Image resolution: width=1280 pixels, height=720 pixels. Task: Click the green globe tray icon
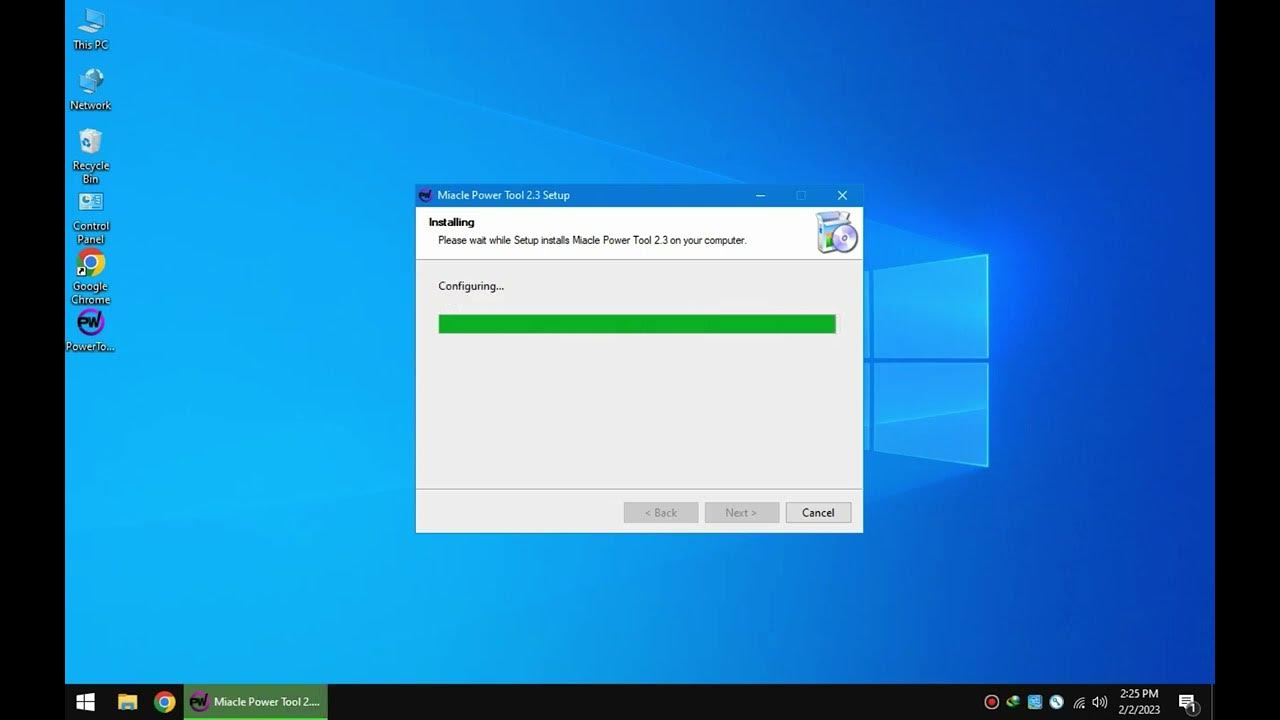tap(1013, 702)
